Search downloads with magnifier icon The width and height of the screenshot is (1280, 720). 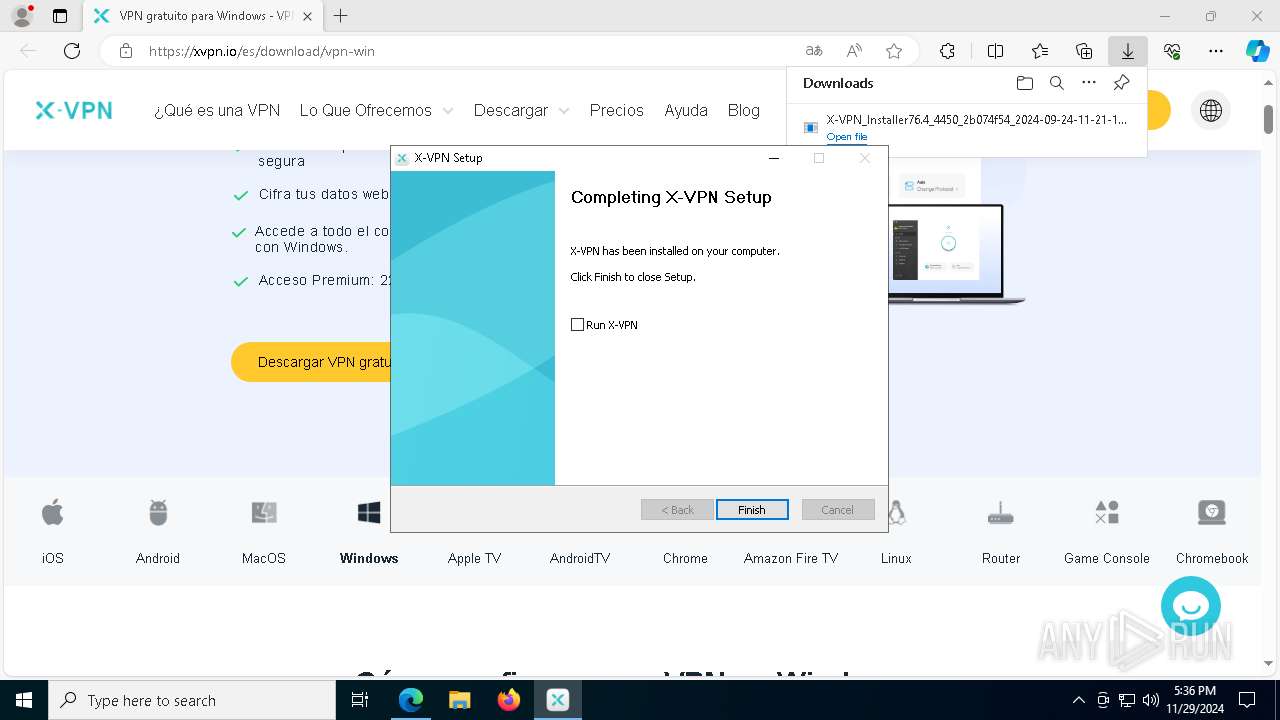[x=1056, y=83]
